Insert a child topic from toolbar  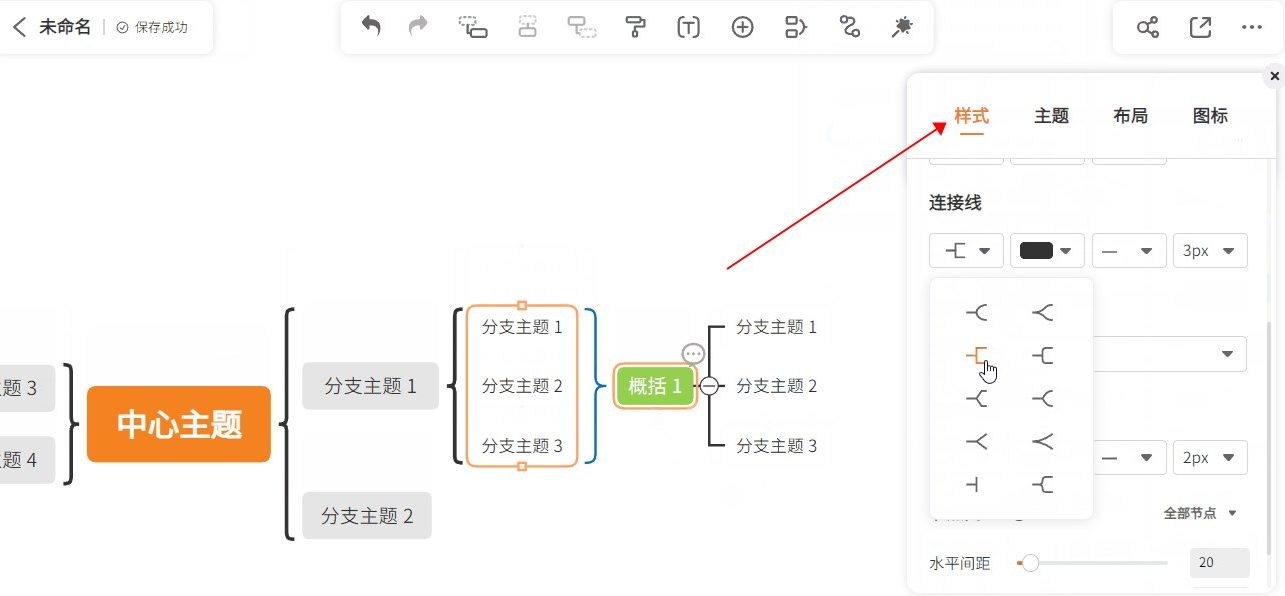[x=473, y=27]
